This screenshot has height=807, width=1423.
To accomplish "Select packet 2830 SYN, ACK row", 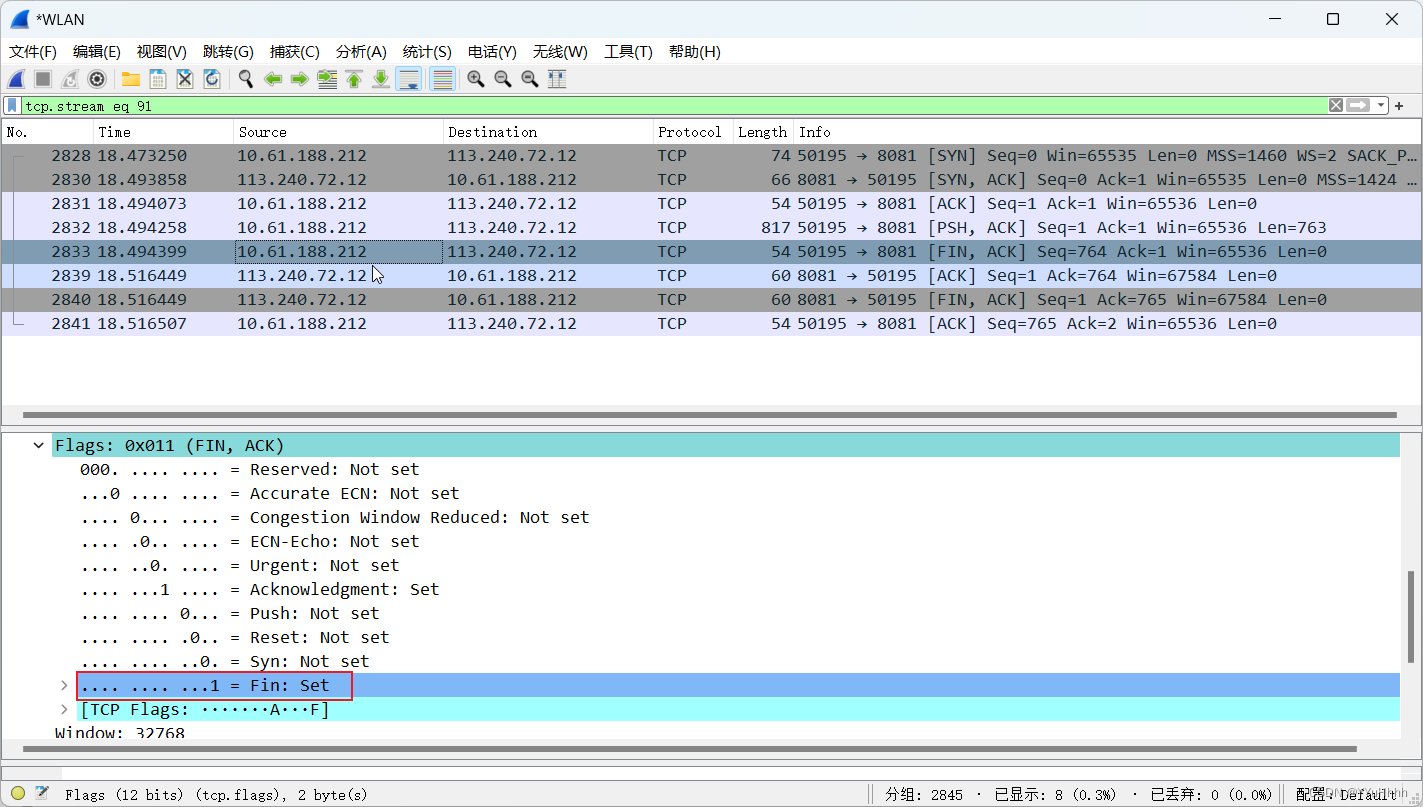I will (711, 180).
